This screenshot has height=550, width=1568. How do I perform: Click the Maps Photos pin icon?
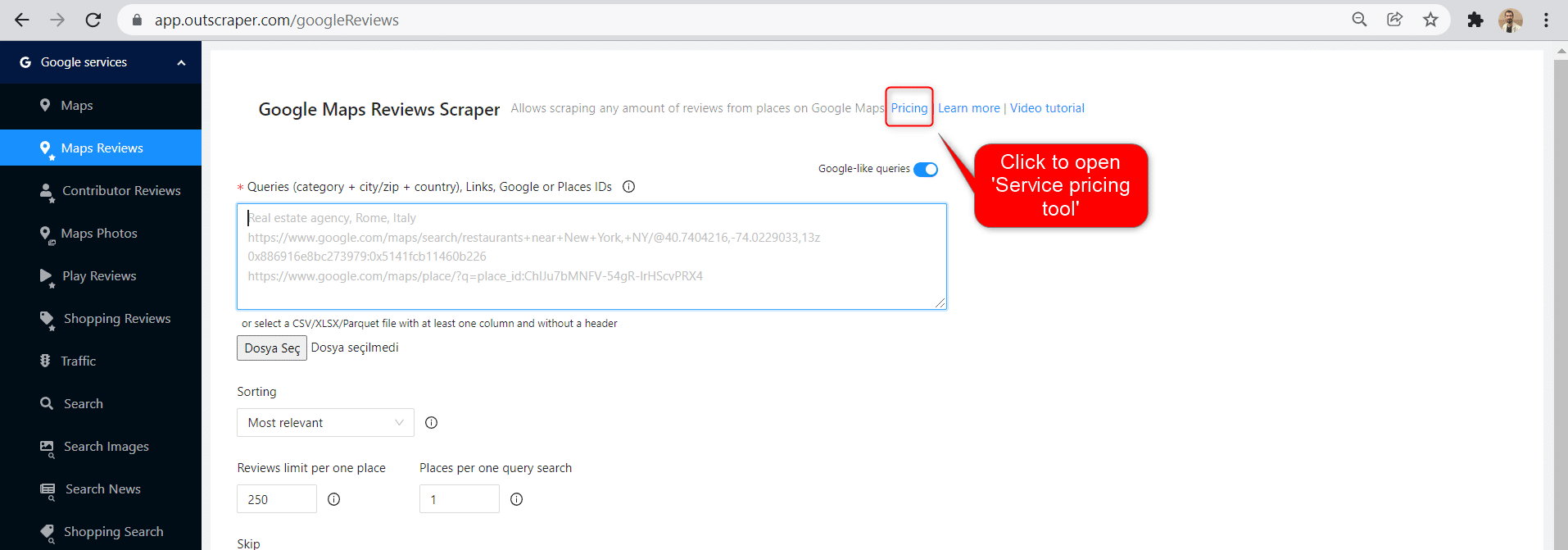click(x=47, y=234)
